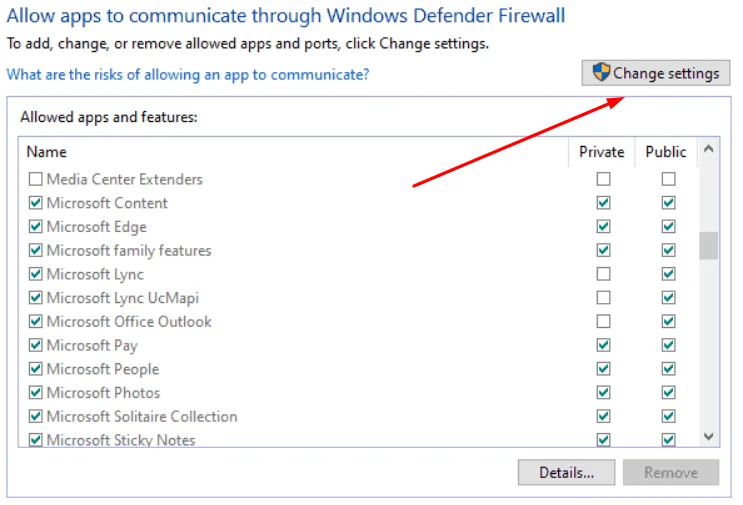
Task: Click the Remove button
Action: 671,472
